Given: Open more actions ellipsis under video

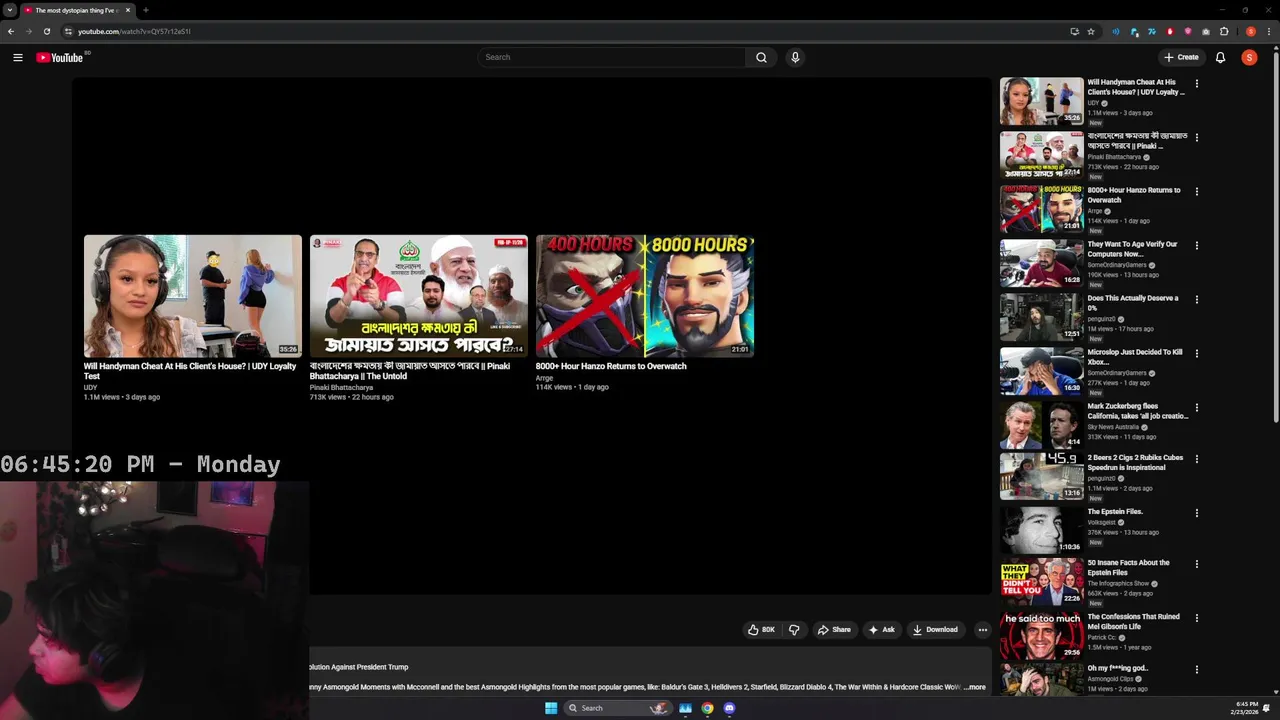Looking at the screenshot, I should click(983, 630).
